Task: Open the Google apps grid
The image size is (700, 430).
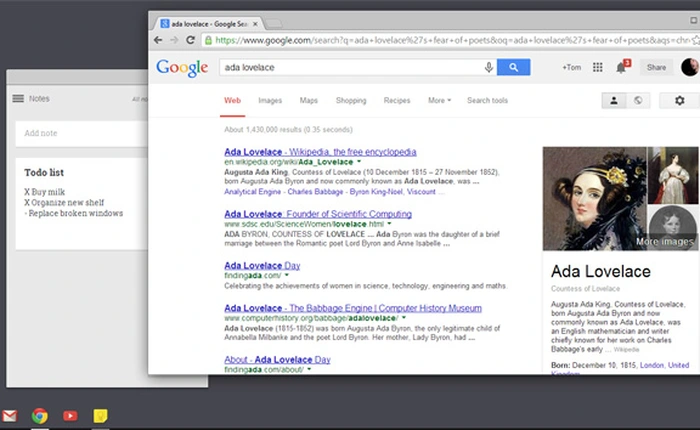Action: pos(598,67)
